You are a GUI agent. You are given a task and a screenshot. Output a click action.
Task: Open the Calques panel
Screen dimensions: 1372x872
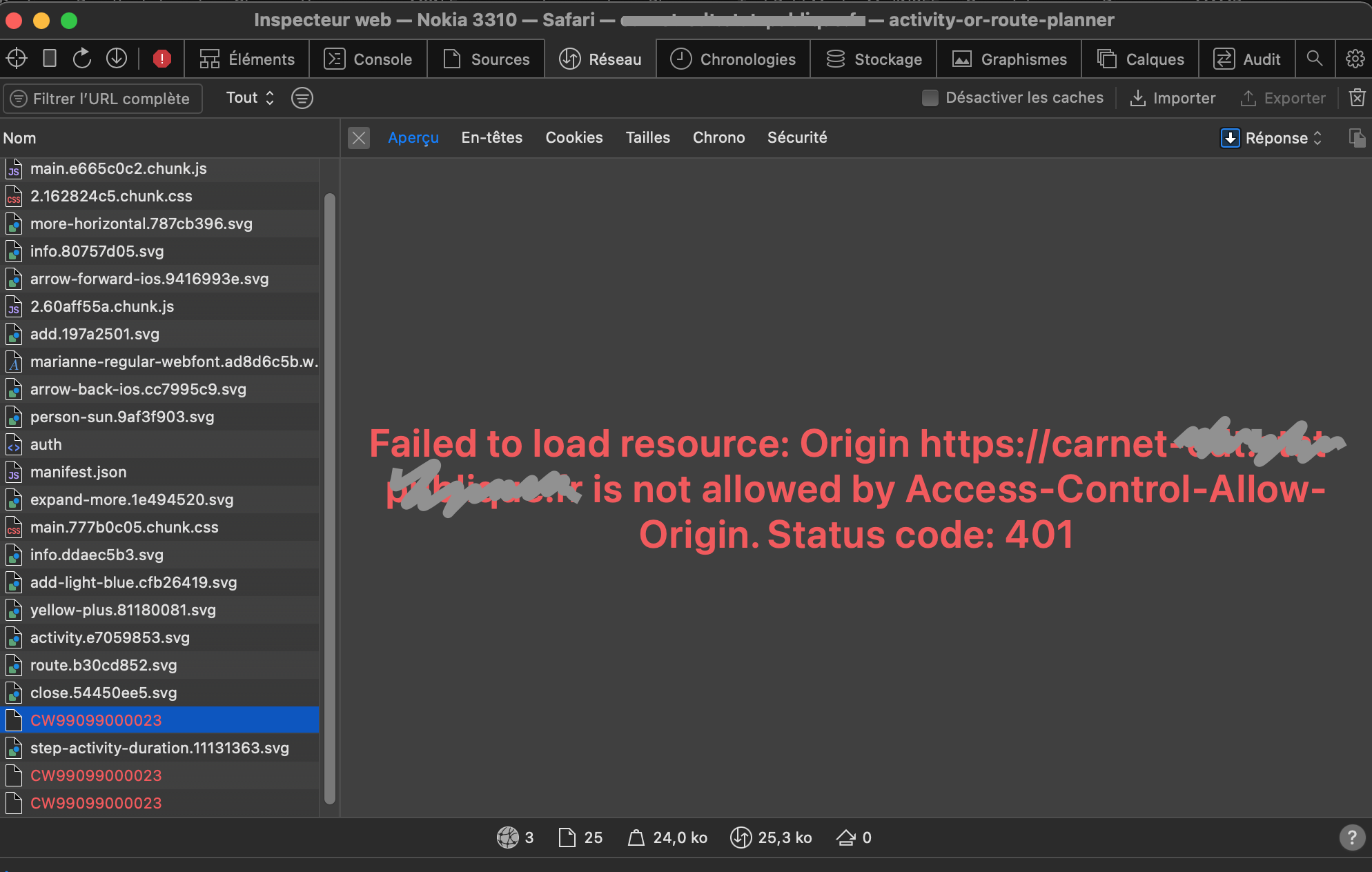click(1139, 59)
